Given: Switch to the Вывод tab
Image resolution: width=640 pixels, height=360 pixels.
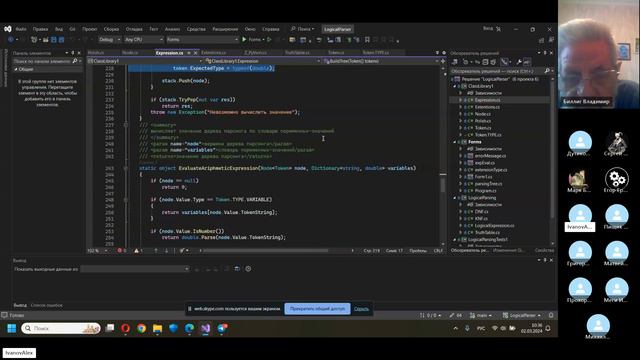Looking at the screenshot, I should [x=20, y=305].
